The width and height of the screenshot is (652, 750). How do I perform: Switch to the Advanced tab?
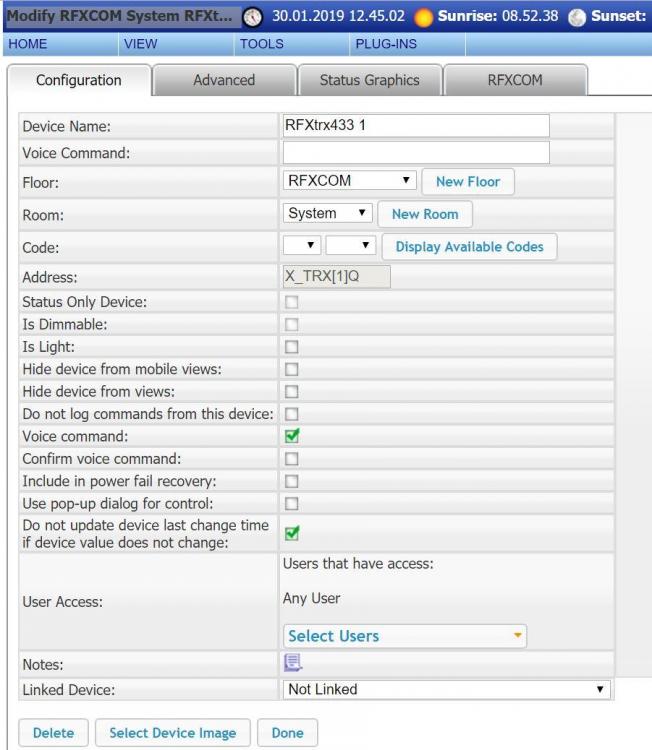tap(223, 80)
